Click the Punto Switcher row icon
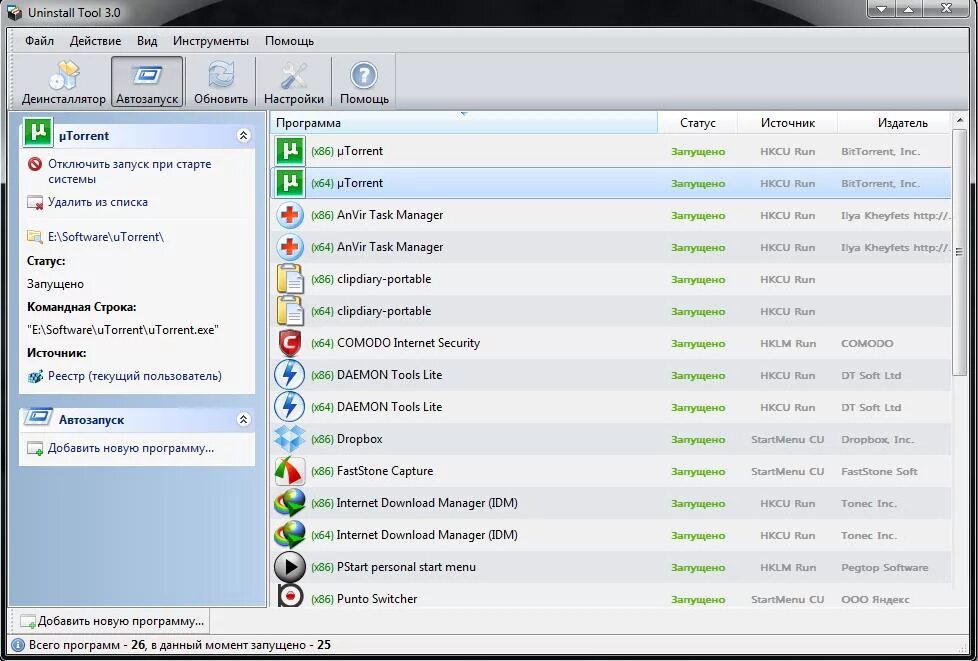978x661 pixels. (x=290, y=597)
